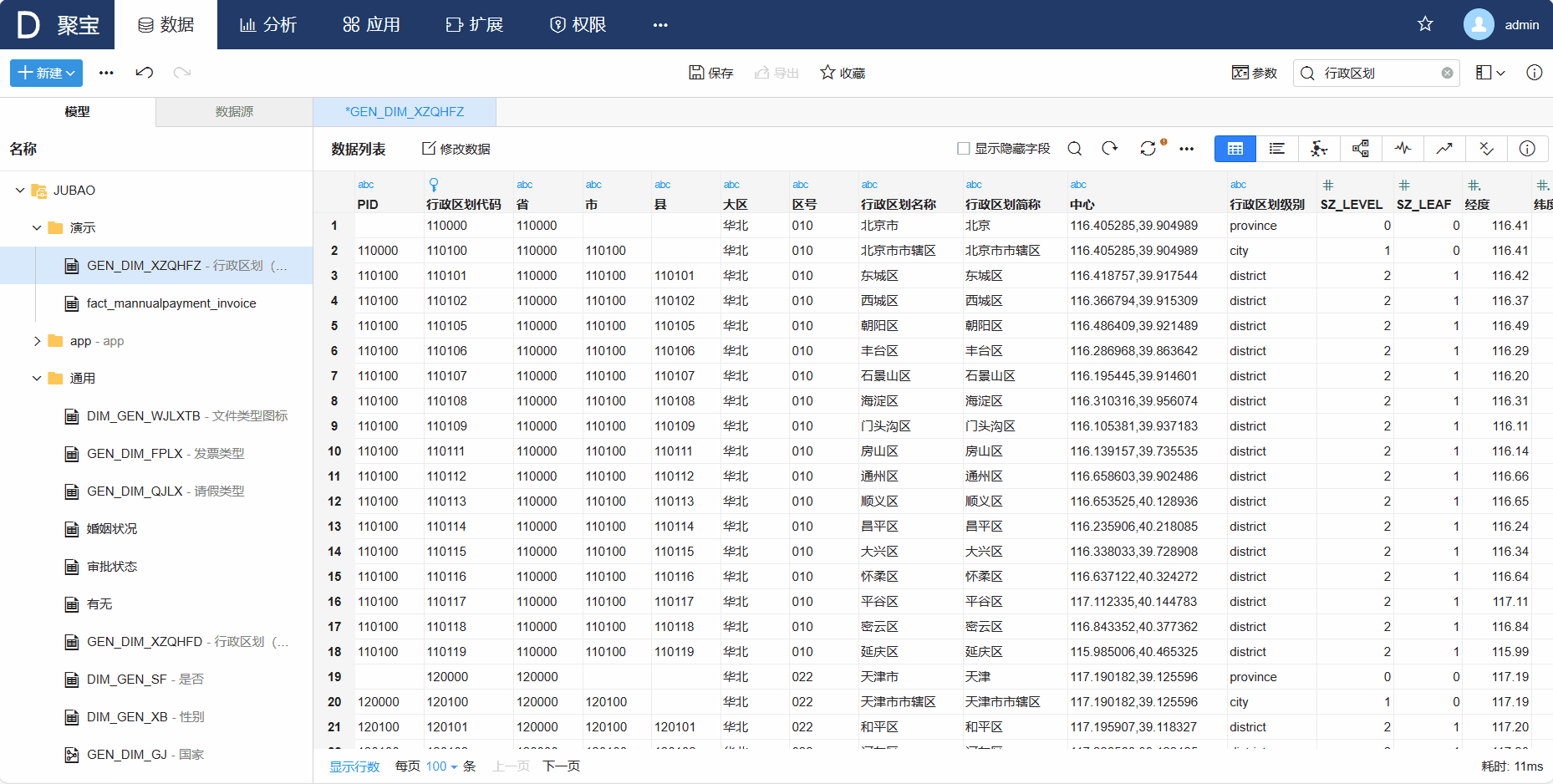Clear the 行政区划 search field
Screen dimensions: 1553x784
(1447, 73)
